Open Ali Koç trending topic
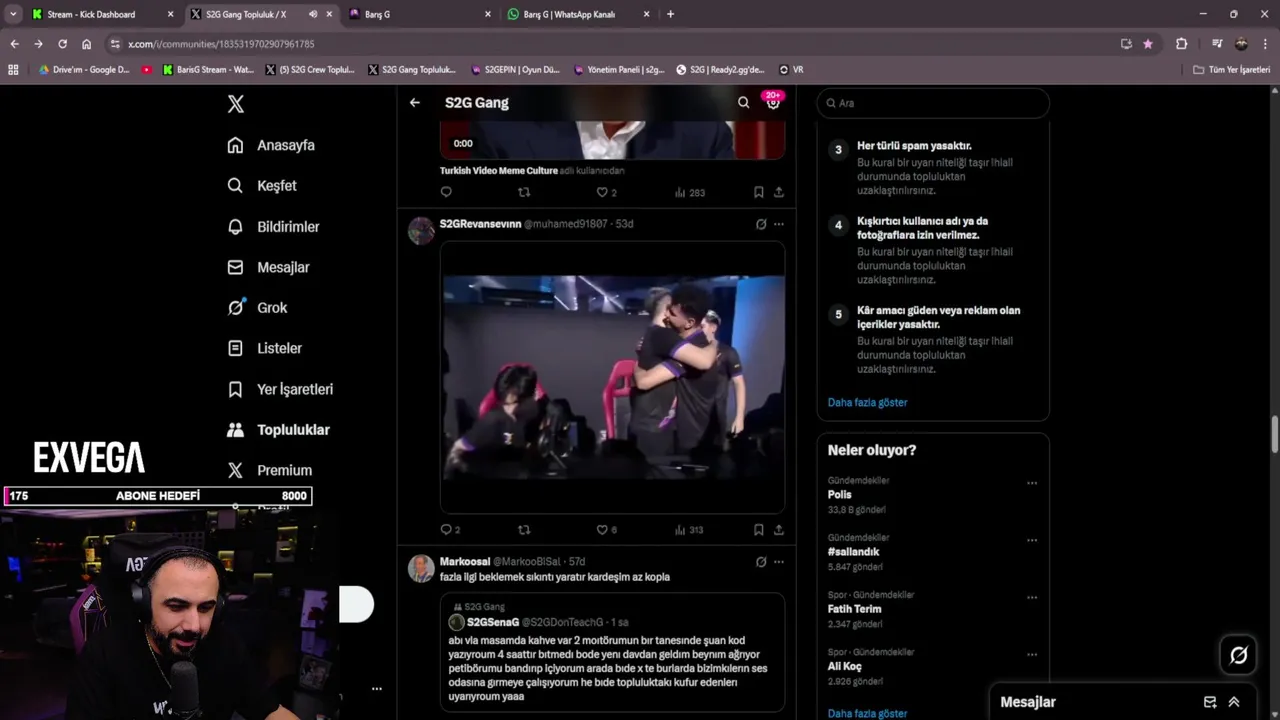The image size is (1280, 720). click(845, 666)
